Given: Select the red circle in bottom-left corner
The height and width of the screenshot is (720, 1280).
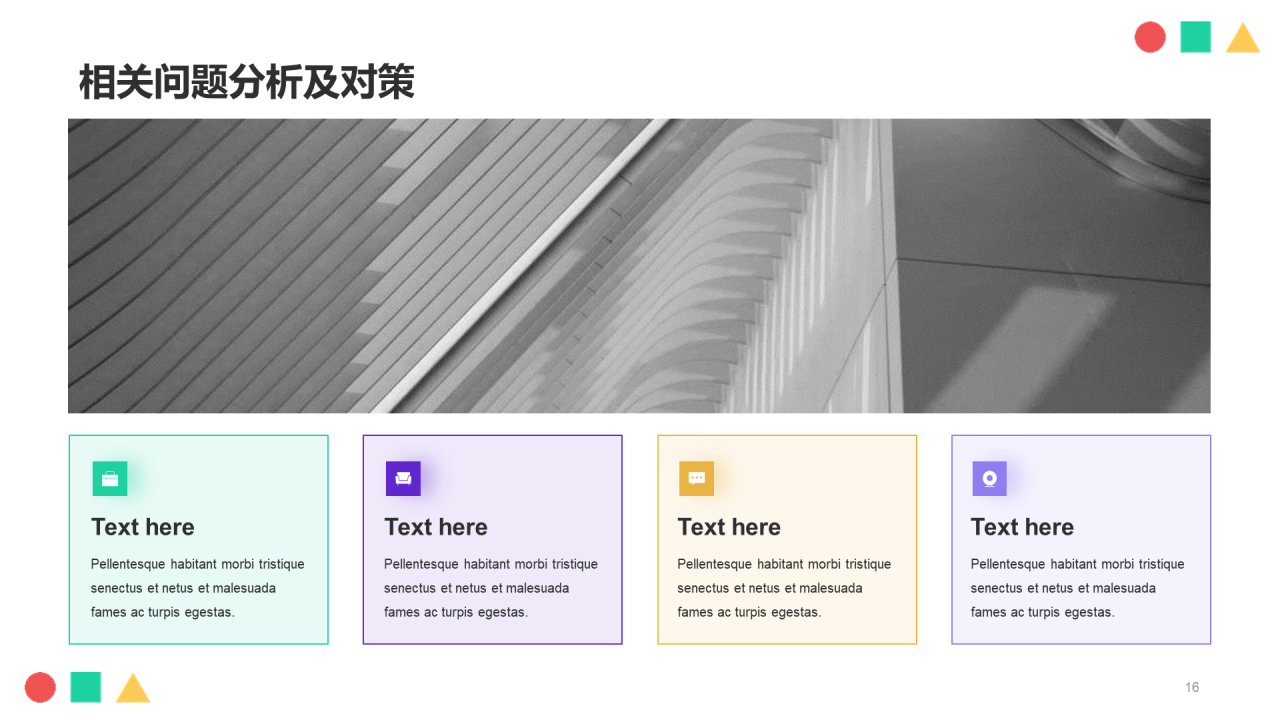Looking at the screenshot, I should click(40, 687).
